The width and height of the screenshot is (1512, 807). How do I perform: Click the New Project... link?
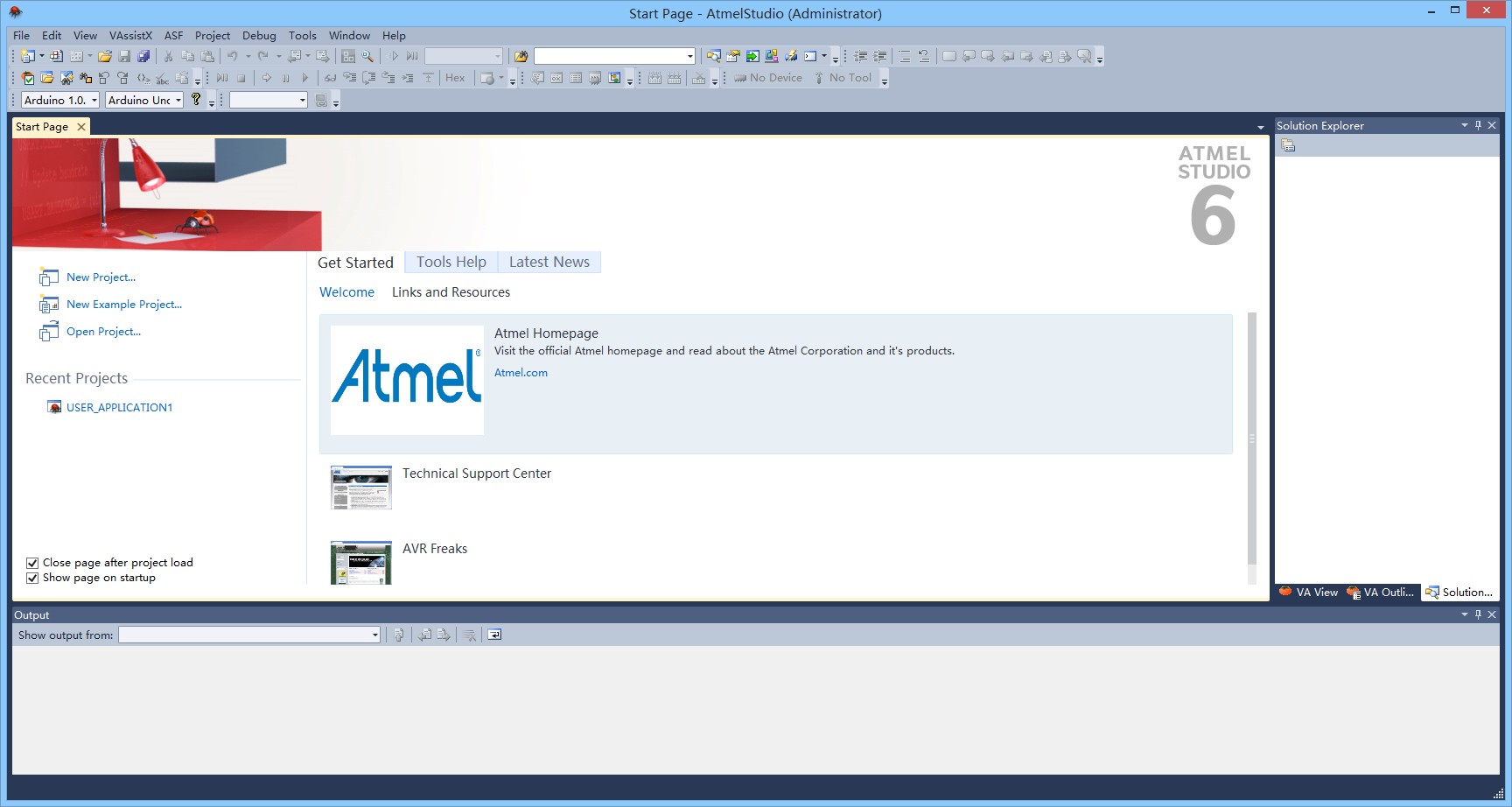coord(101,277)
